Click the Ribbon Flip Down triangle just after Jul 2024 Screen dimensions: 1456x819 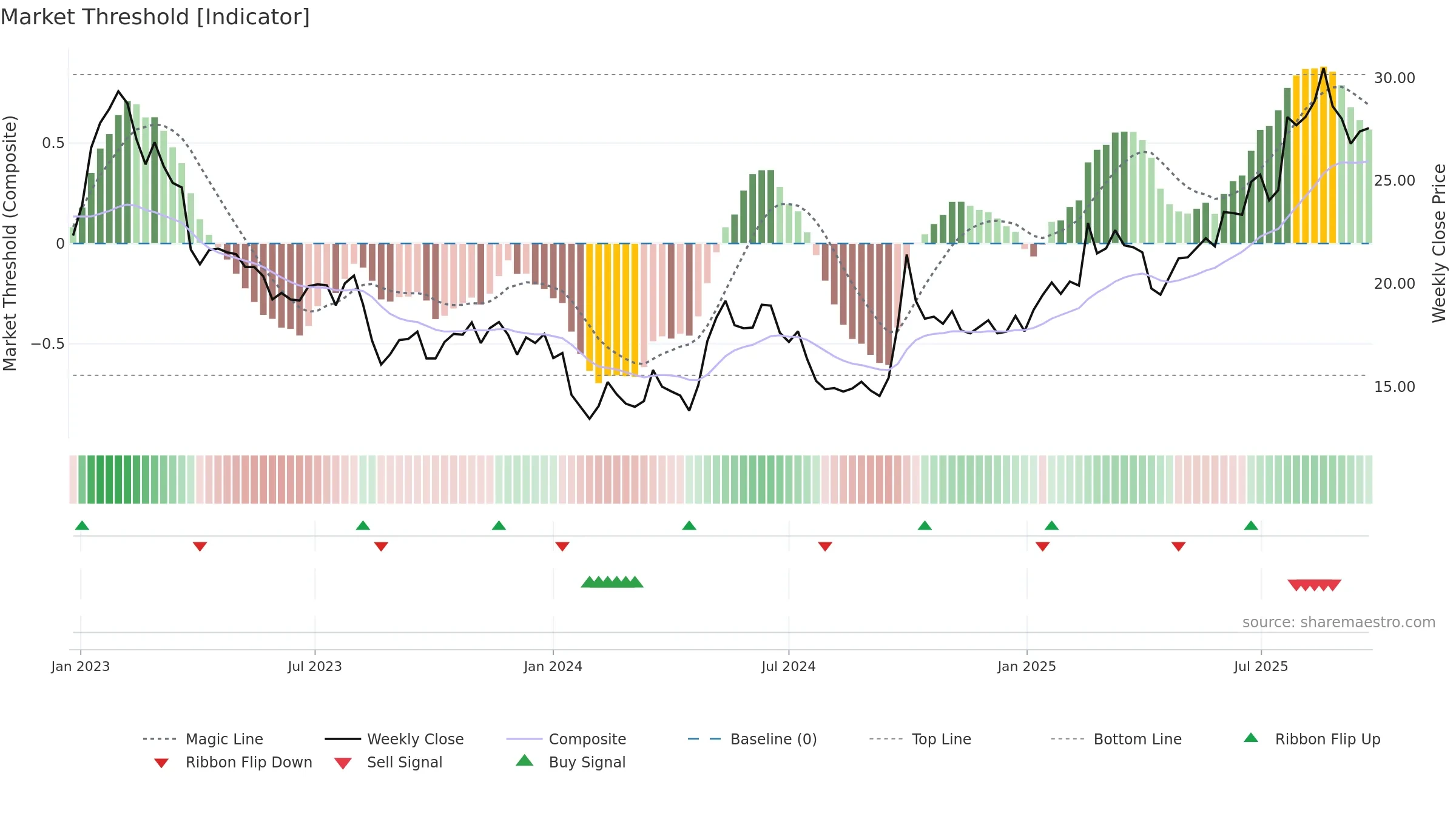(825, 546)
